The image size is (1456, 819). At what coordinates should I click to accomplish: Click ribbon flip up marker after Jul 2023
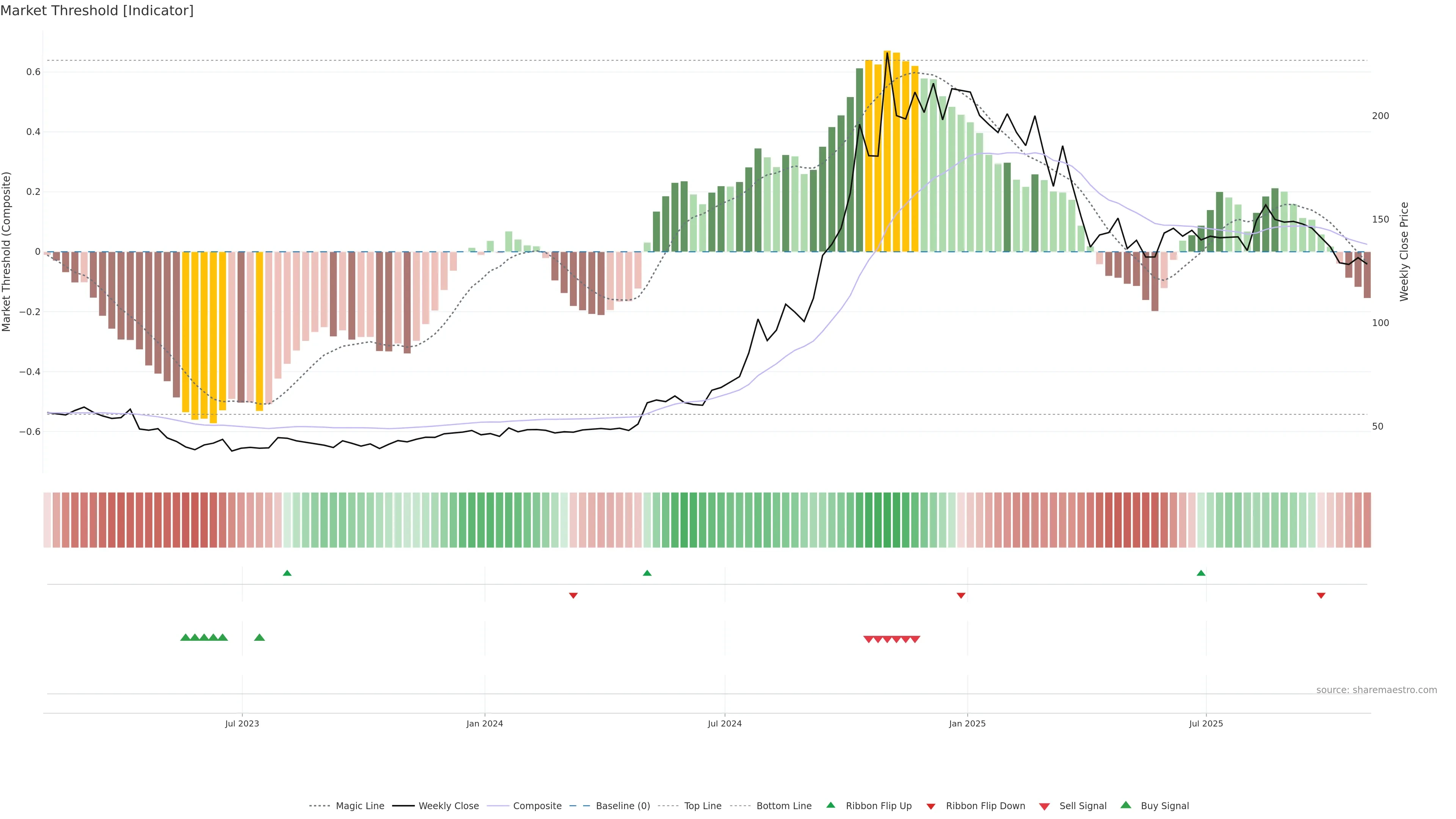(287, 573)
